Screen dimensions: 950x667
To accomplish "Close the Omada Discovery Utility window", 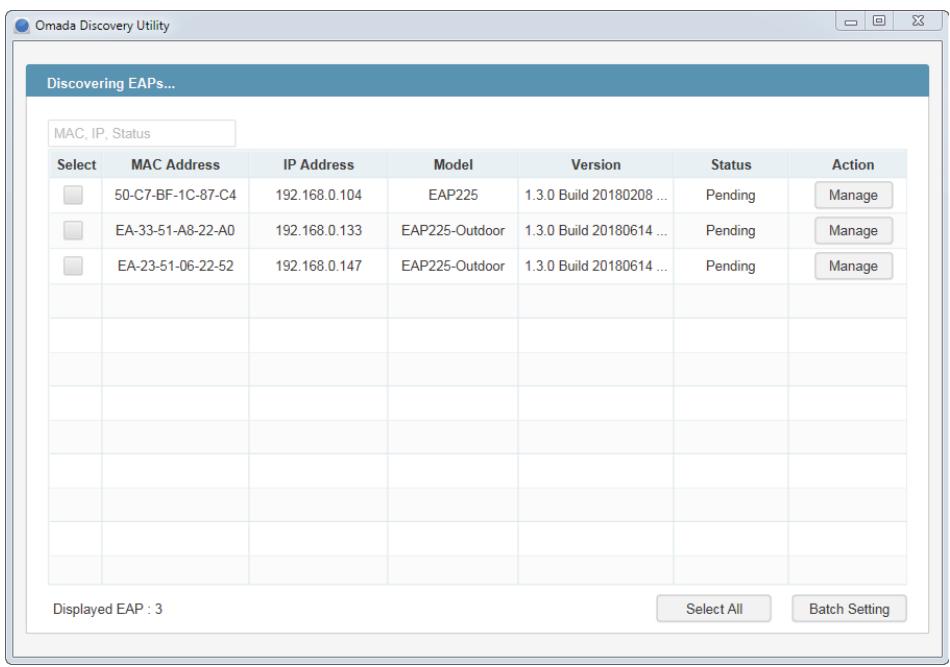I will pyautogui.click(x=918, y=21).
